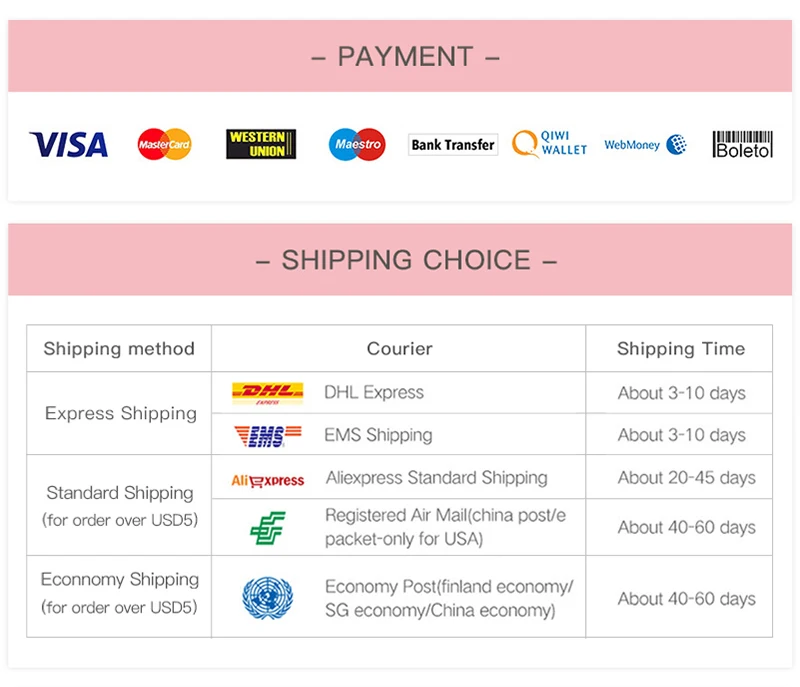
Task: Click the DHL Express logo
Action: (x=267, y=393)
